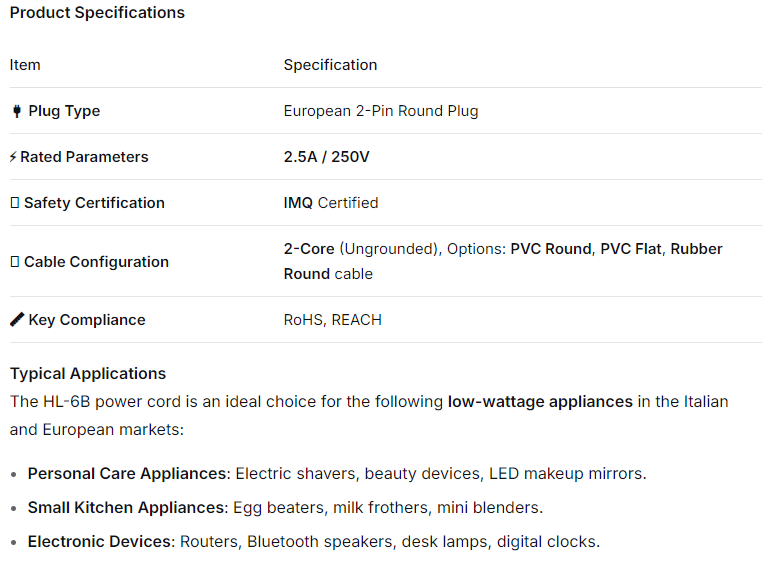Click the square icon beside Cable Configuration
777x565 pixels.
tap(15, 262)
